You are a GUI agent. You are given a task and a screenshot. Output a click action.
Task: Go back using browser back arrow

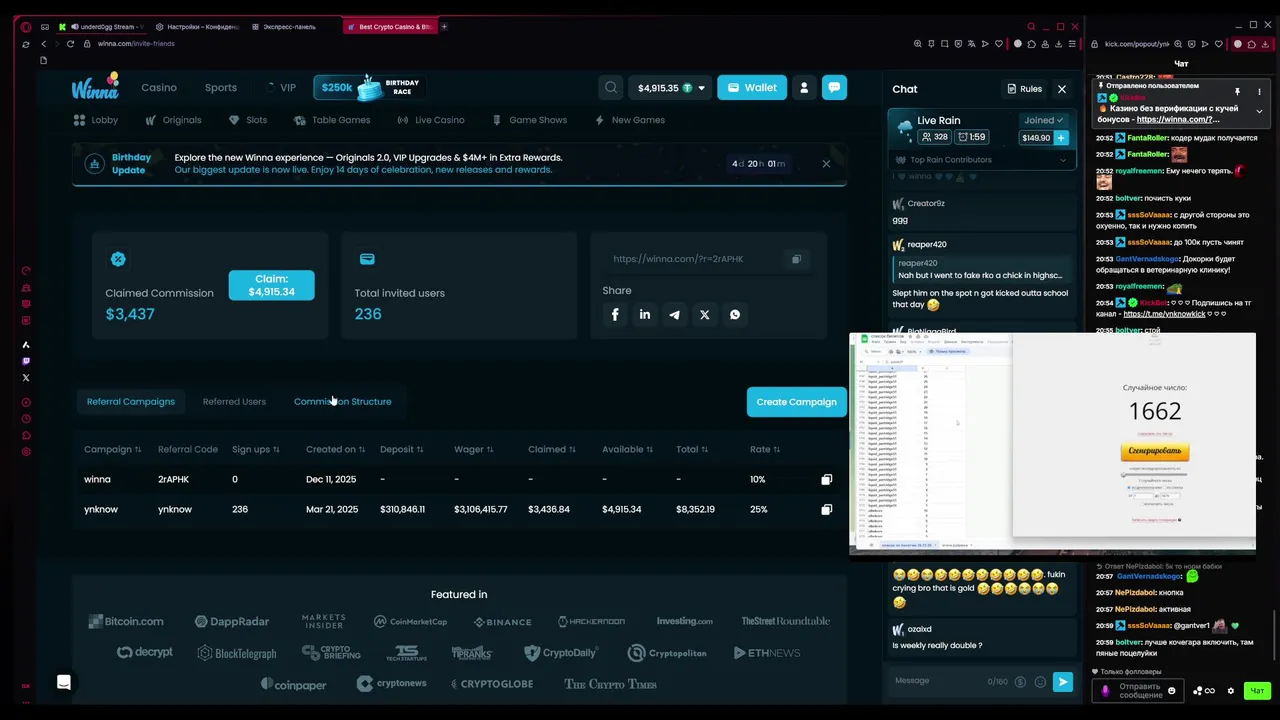point(43,44)
